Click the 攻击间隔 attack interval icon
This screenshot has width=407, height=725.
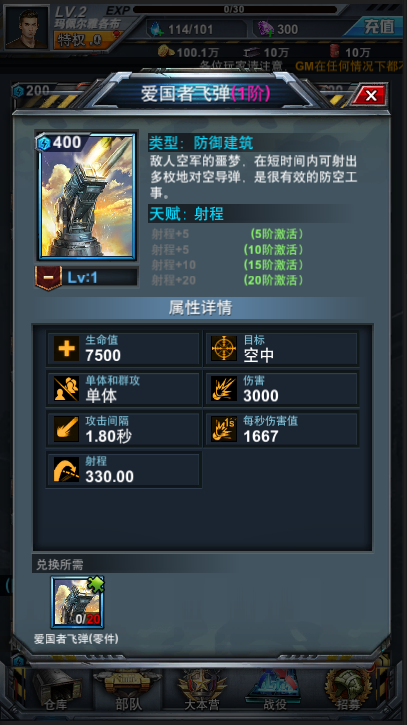tap(67, 429)
